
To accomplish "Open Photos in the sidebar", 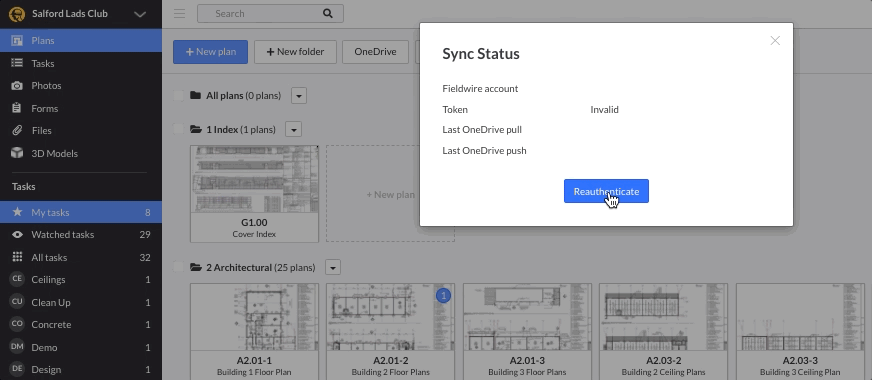I will pyautogui.click(x=81, y=86).
